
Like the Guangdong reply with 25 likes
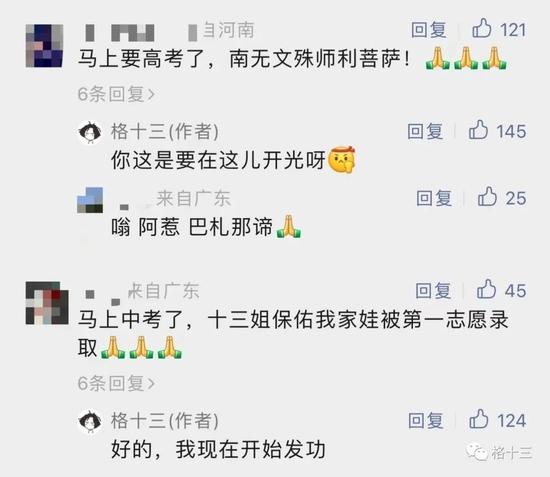(487, 196)
